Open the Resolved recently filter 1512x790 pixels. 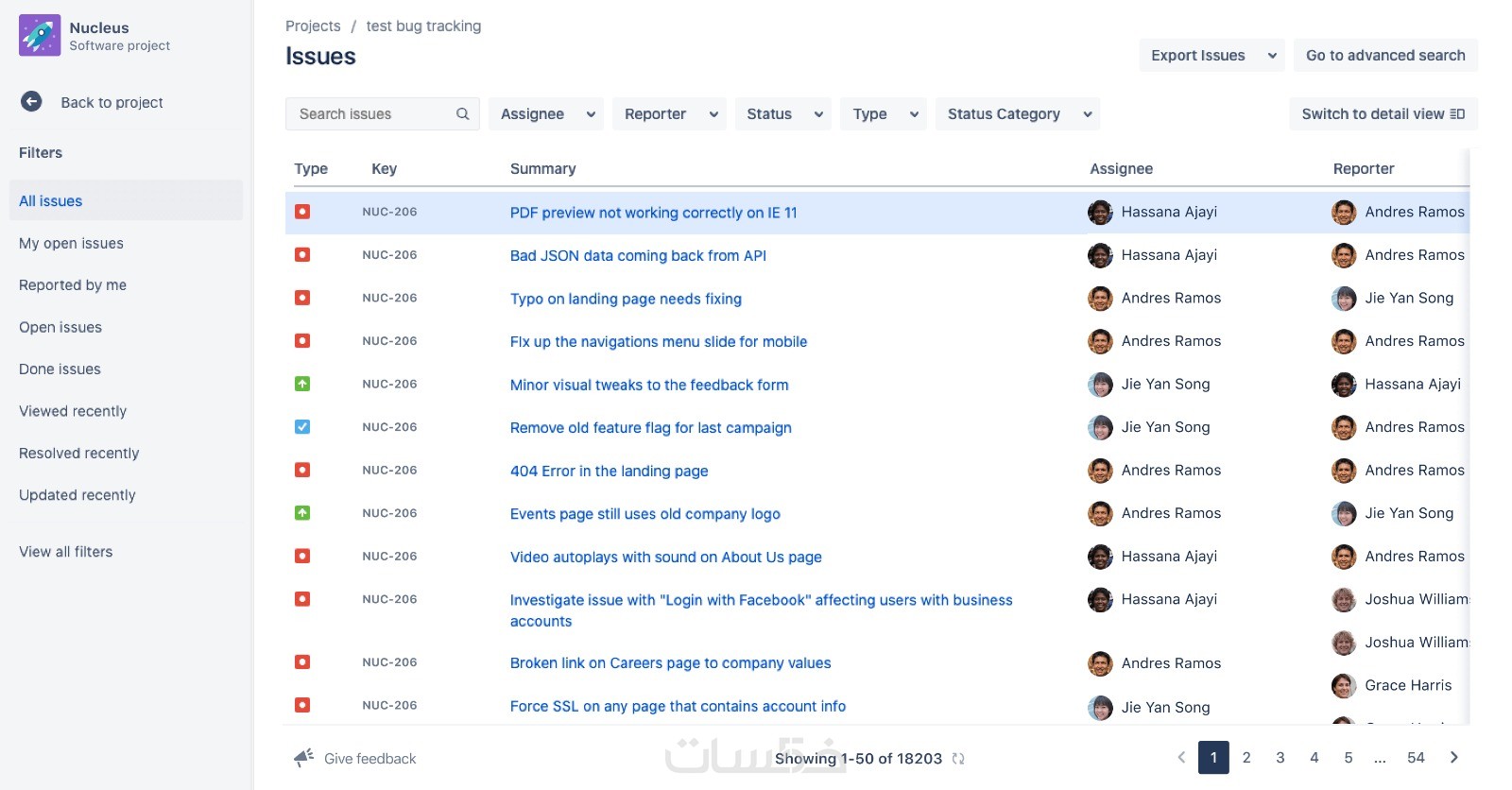78,454
